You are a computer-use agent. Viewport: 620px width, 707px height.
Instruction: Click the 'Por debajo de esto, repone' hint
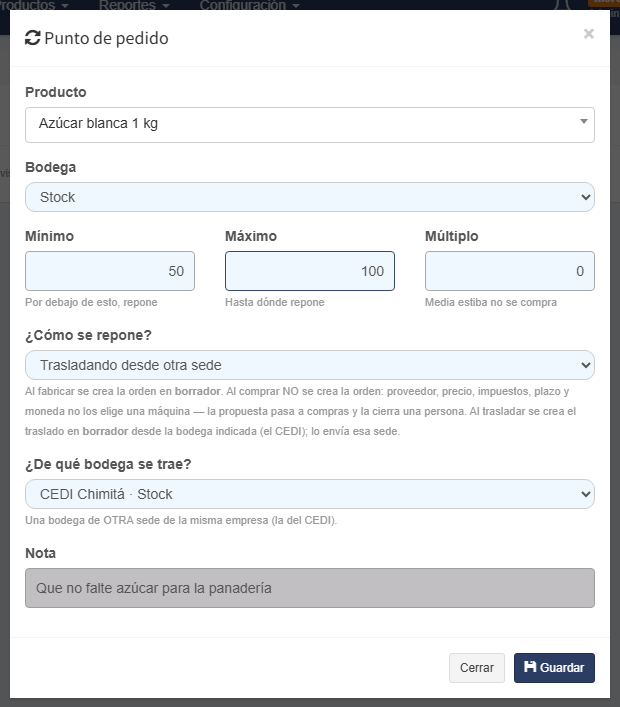tap(91, 302)
